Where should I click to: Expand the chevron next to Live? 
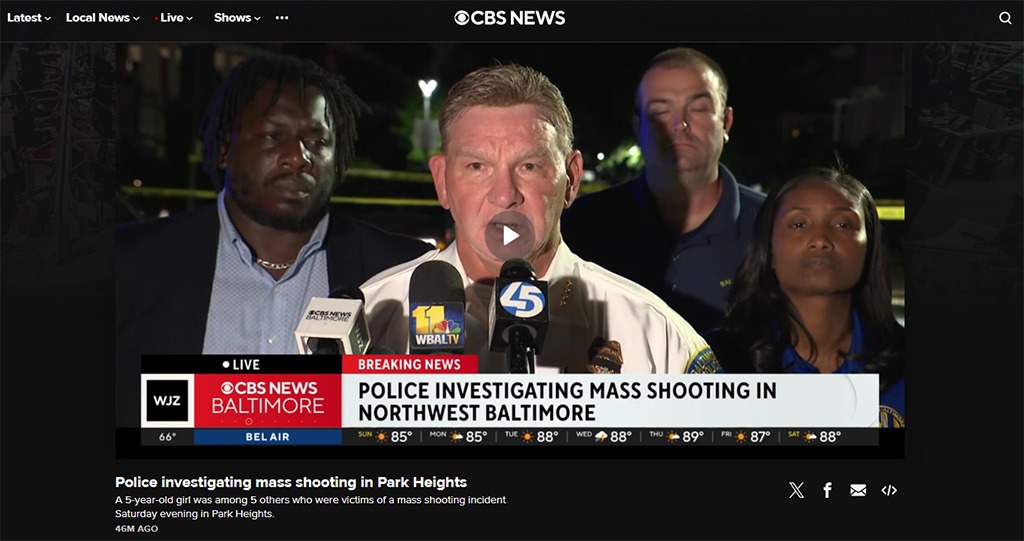(x=189, y=19)
